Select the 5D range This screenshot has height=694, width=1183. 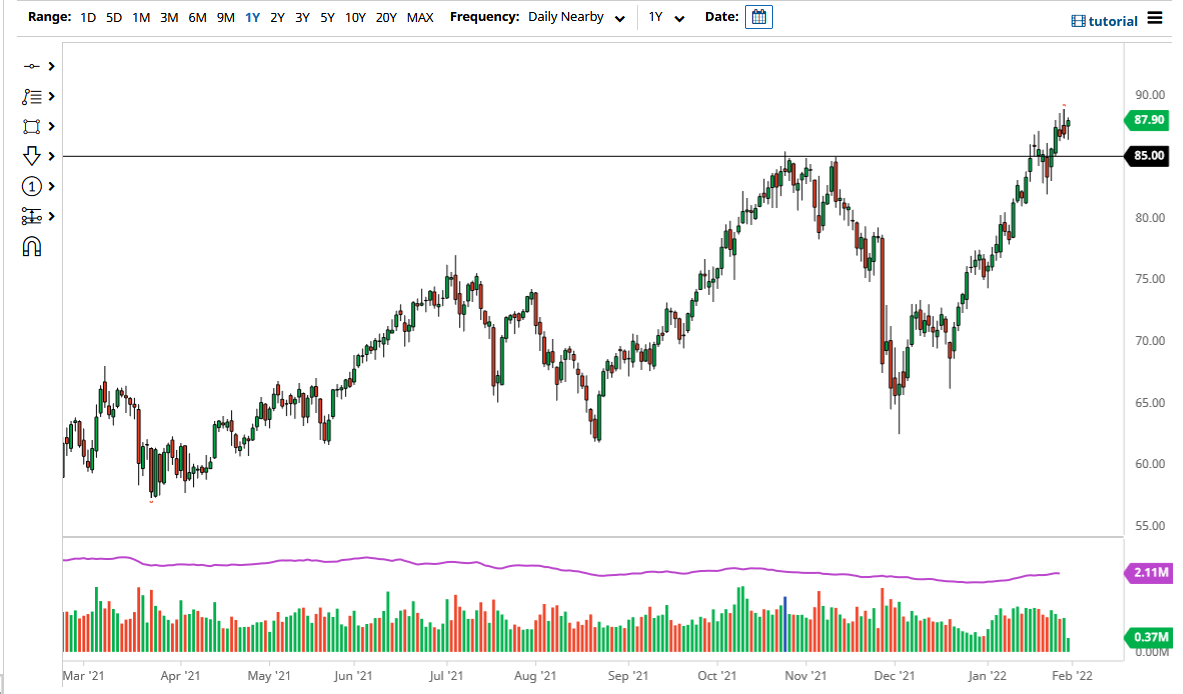click(113, 17)
